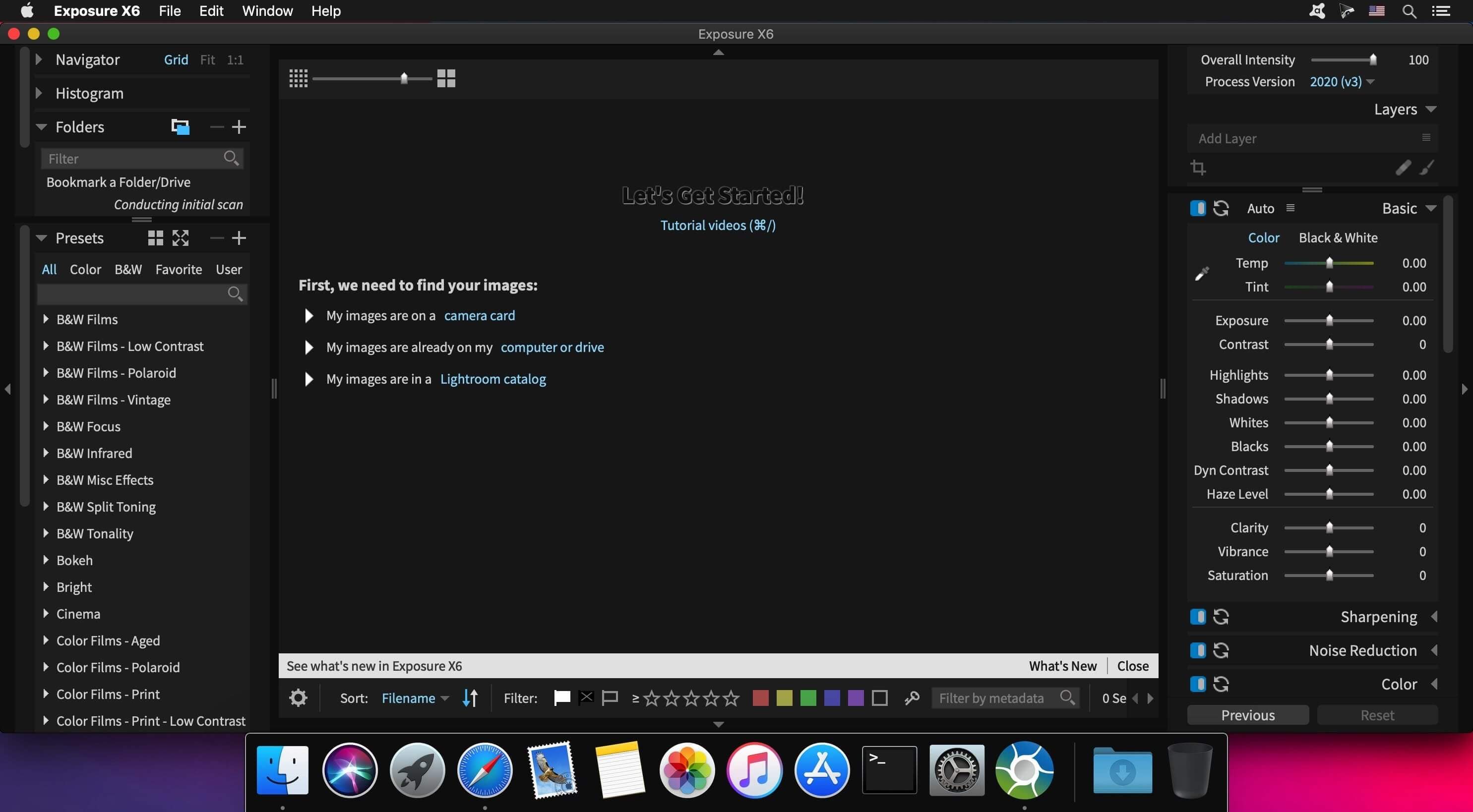Click the Lightroom catalog link

tap(493, 379)
